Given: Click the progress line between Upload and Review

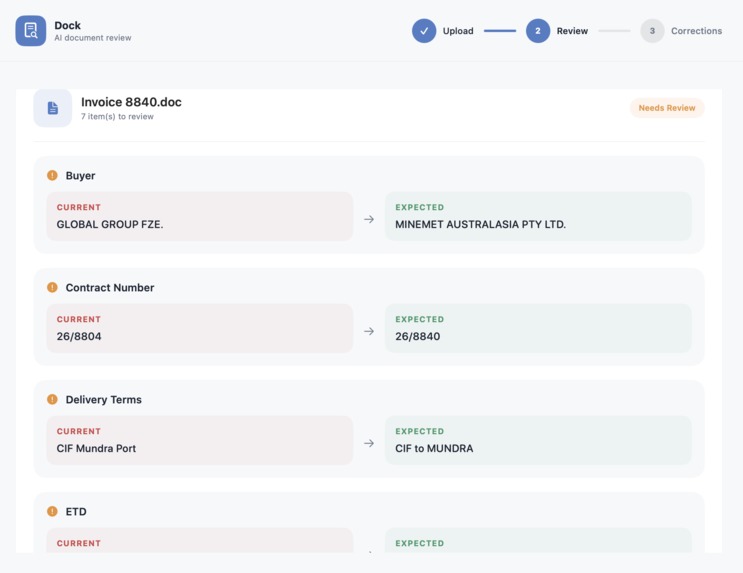Looking at the screenshot, I should [500, 31].
